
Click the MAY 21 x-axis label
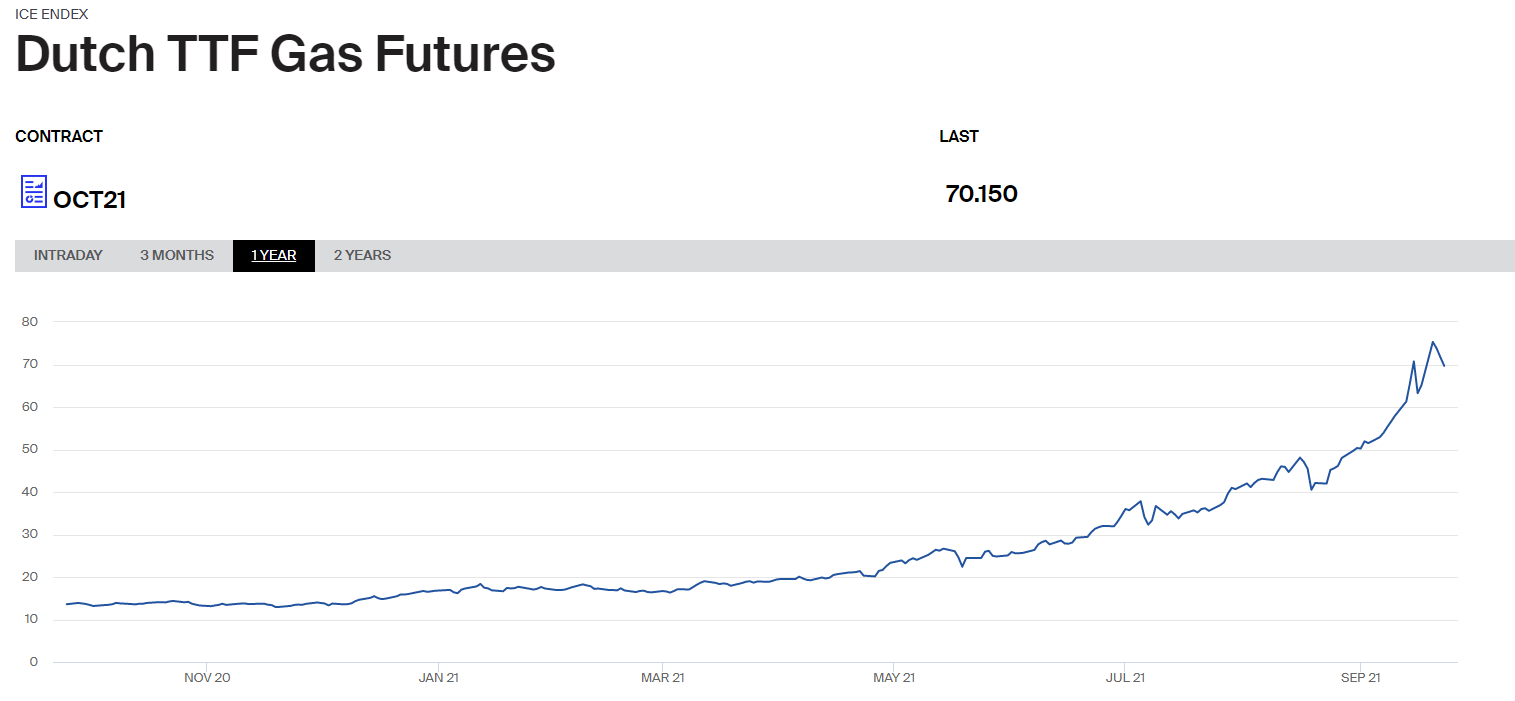pyautogui.click(x=893, y=678)
